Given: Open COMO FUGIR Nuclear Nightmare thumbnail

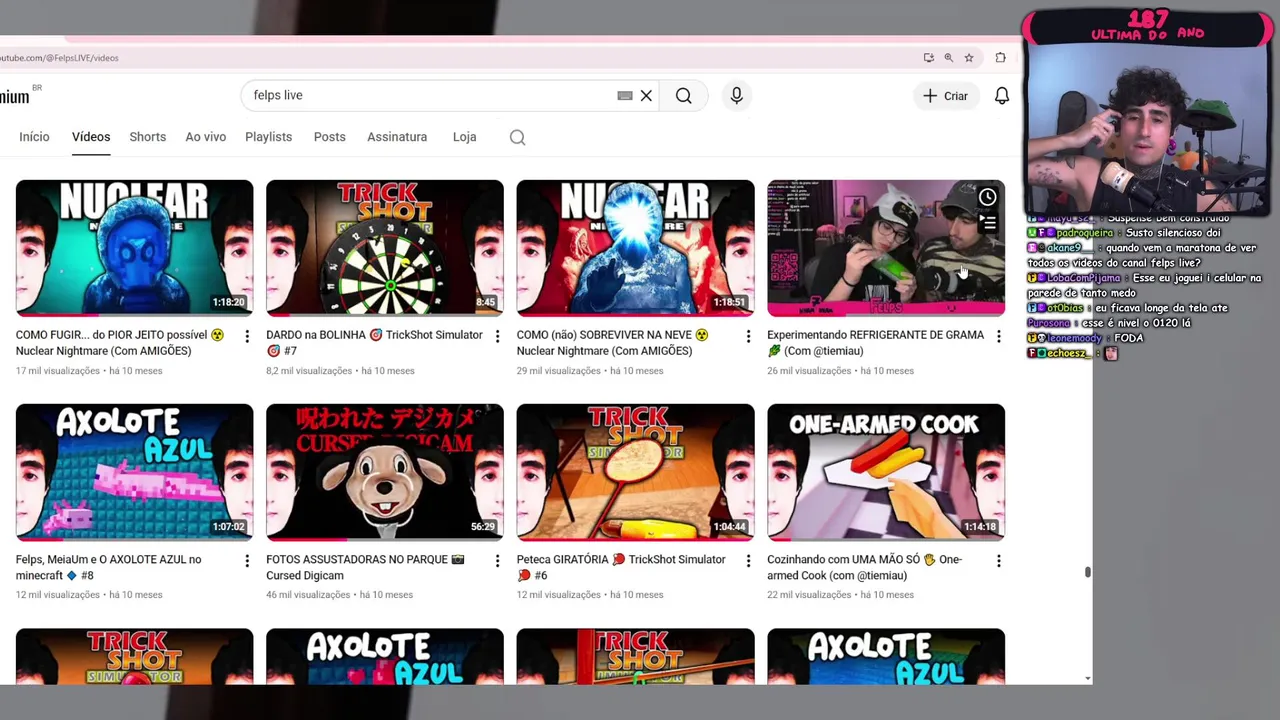Looking at the screenshot, I should coord(135,247).
